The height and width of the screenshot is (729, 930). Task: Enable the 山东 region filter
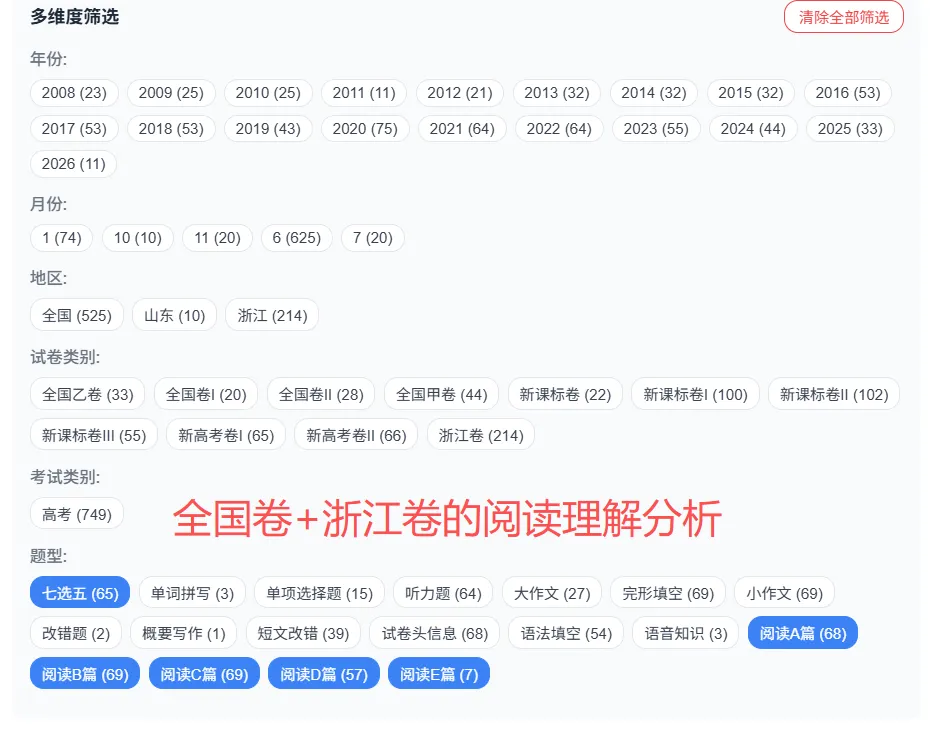(x=174, y=315)
